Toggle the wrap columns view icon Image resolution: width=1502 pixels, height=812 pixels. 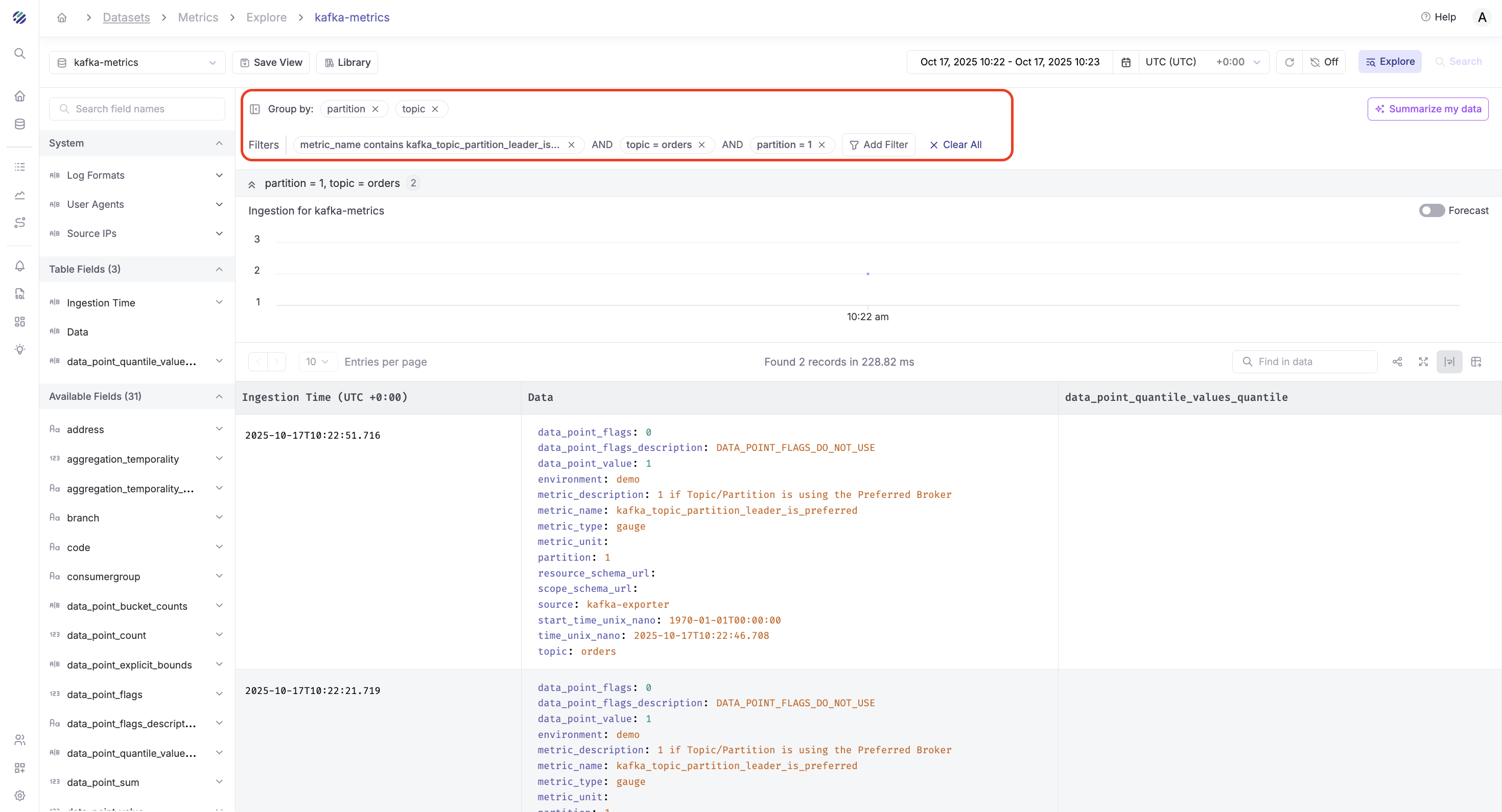coord(1449,362)
